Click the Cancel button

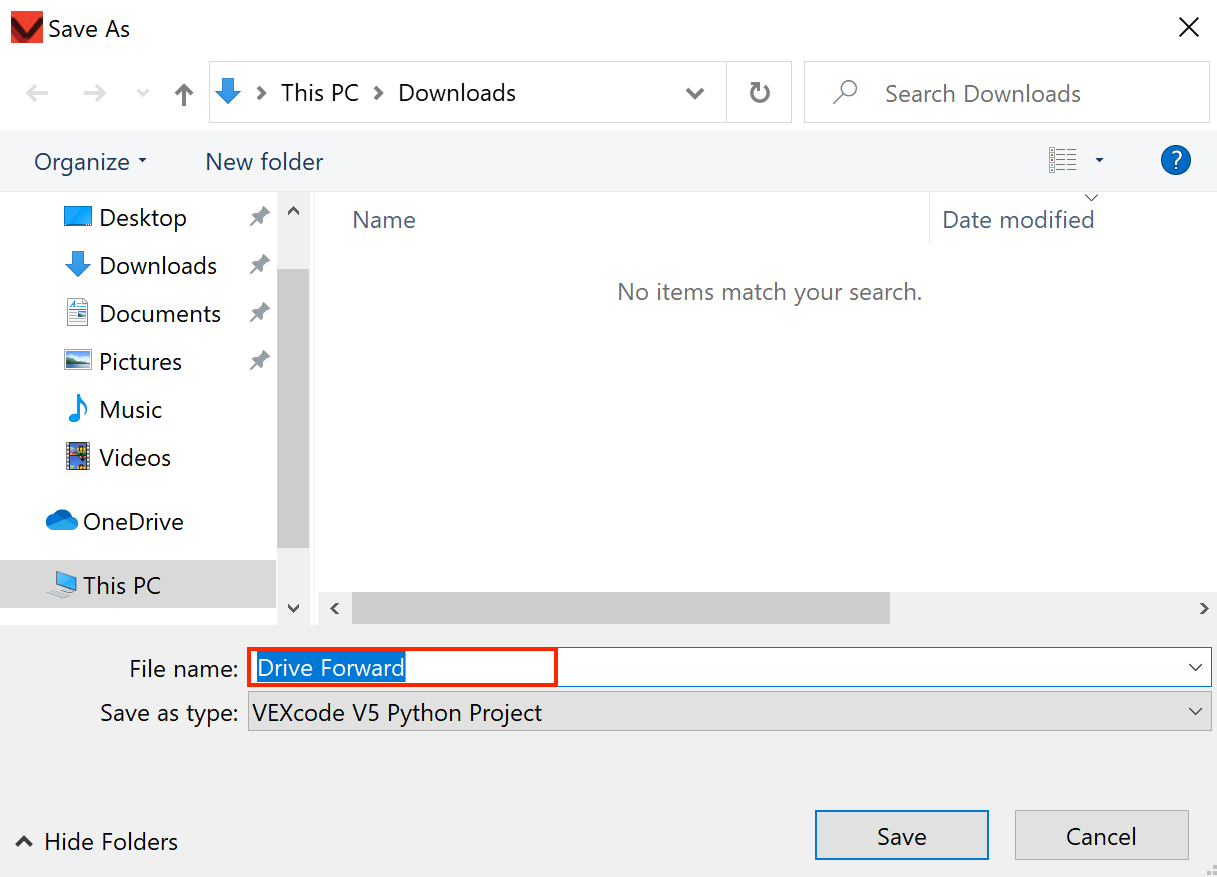pyautogui.click(x=1101, y=835)
